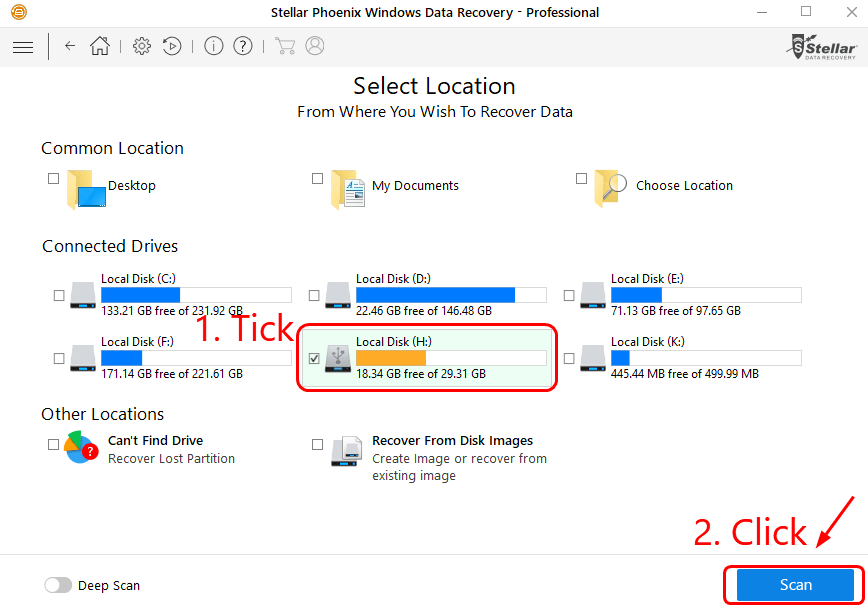Select the Choose Location folder icon
This screenshot has height=610, width=868.
point(611,188)
